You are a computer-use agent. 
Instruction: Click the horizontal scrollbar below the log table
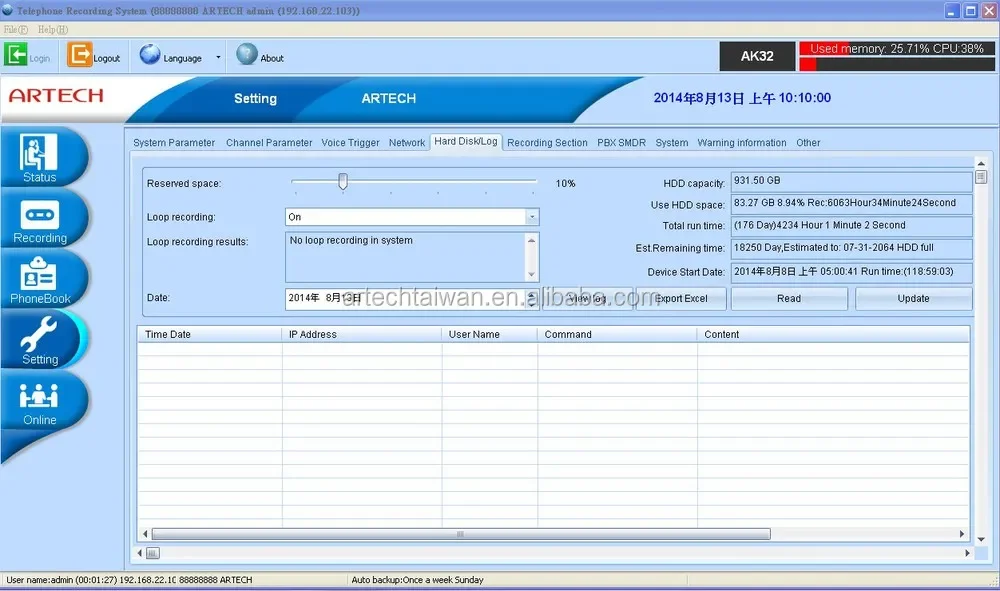460,534
